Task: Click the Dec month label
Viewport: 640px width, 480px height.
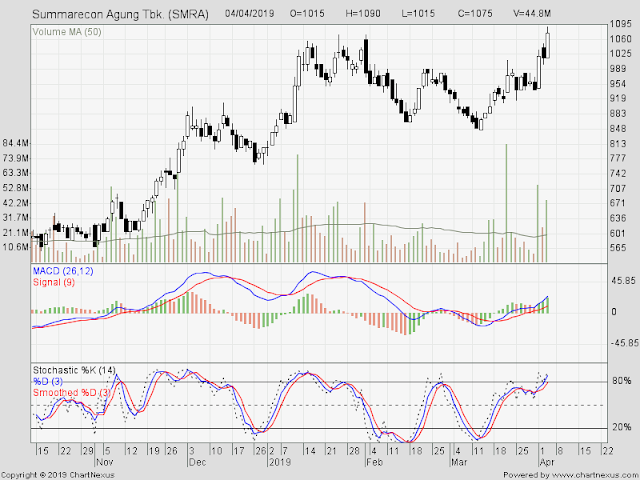Action: [198, 462]
